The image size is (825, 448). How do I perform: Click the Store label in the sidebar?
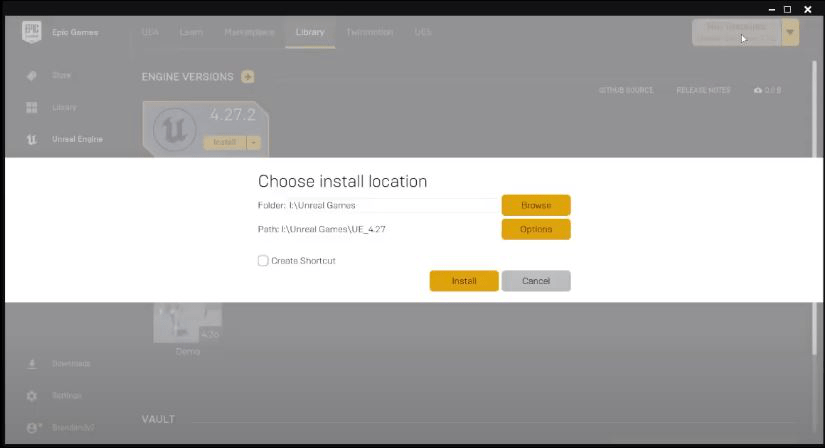coord(62,76)
